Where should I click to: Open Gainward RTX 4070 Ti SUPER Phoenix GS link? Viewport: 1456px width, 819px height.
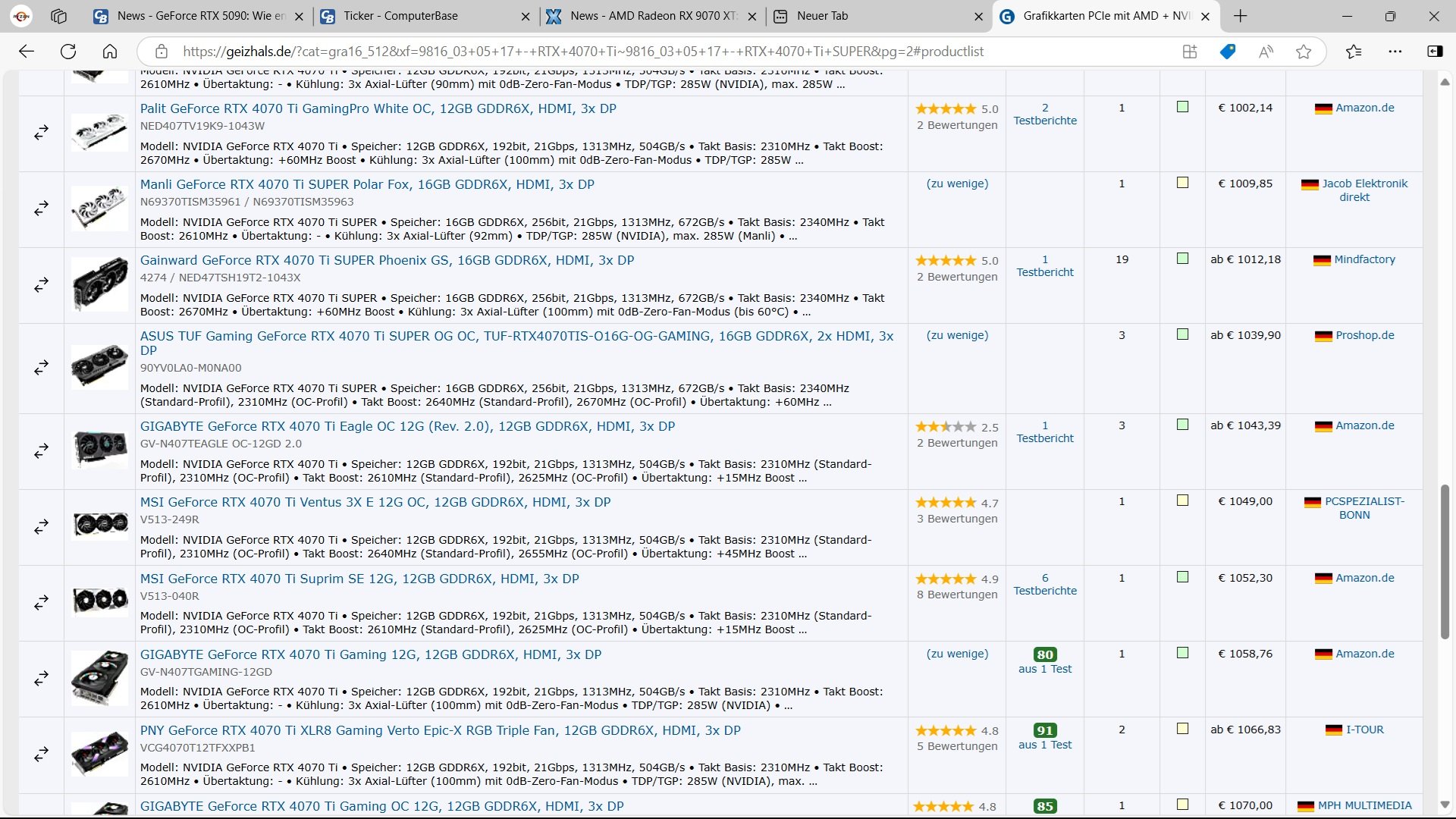tap(387, 260)
